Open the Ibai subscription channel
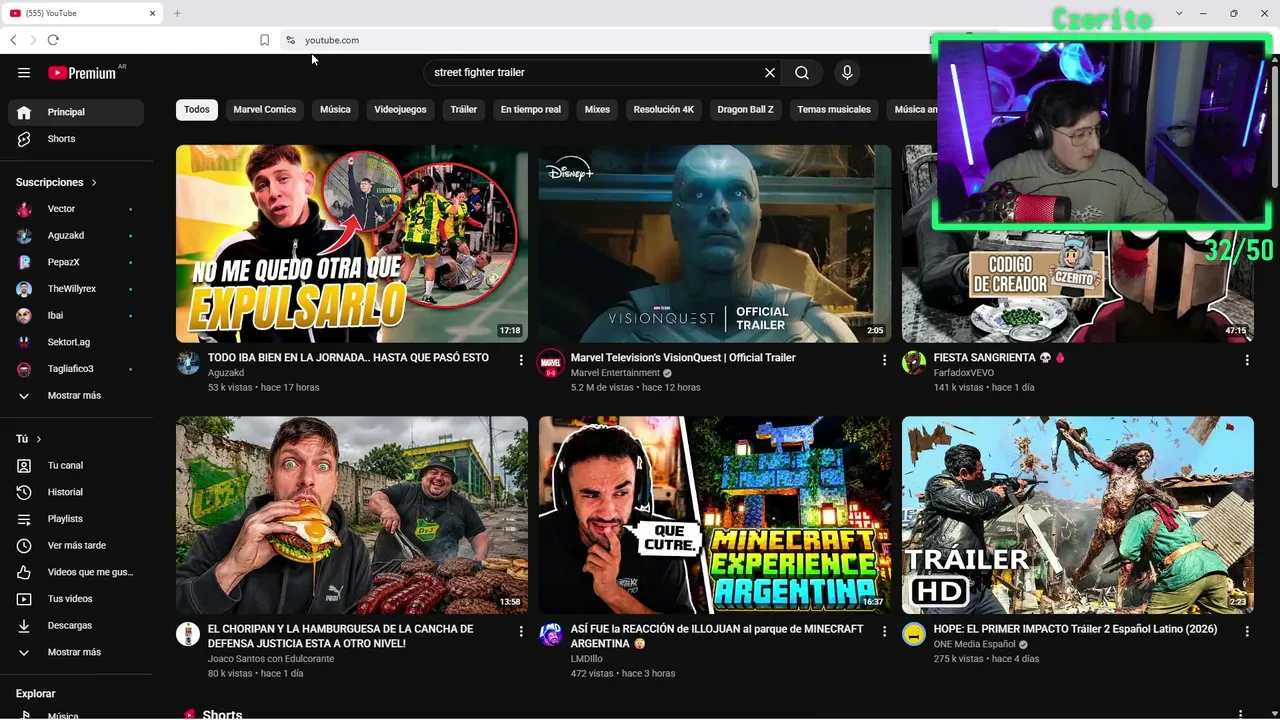This screenshot has width=1280, height=720. pyautogui.click(x=76, y=315)
